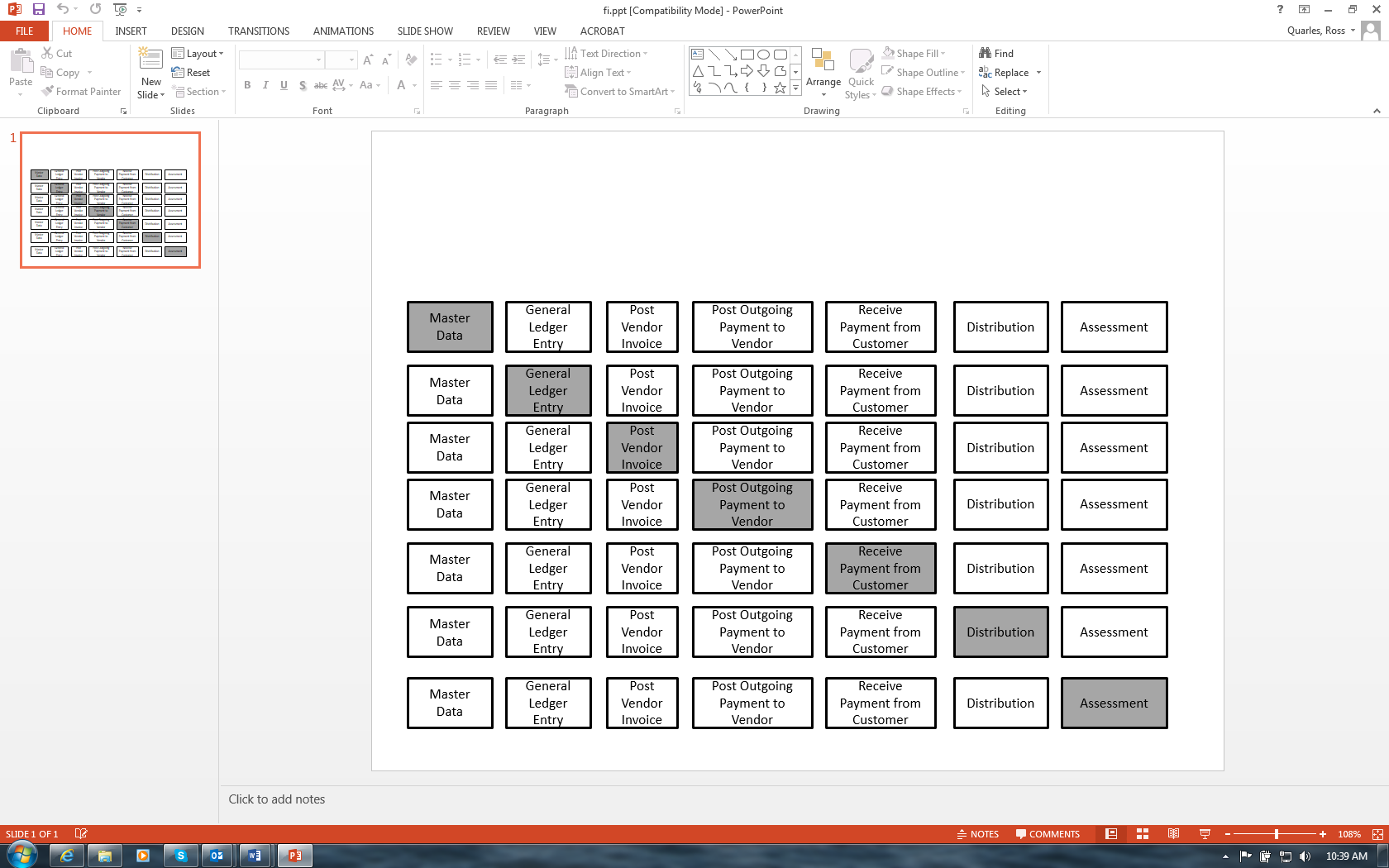Open the FILE tab
Viewport: 1389px width, 868px height.
[25, 31]
